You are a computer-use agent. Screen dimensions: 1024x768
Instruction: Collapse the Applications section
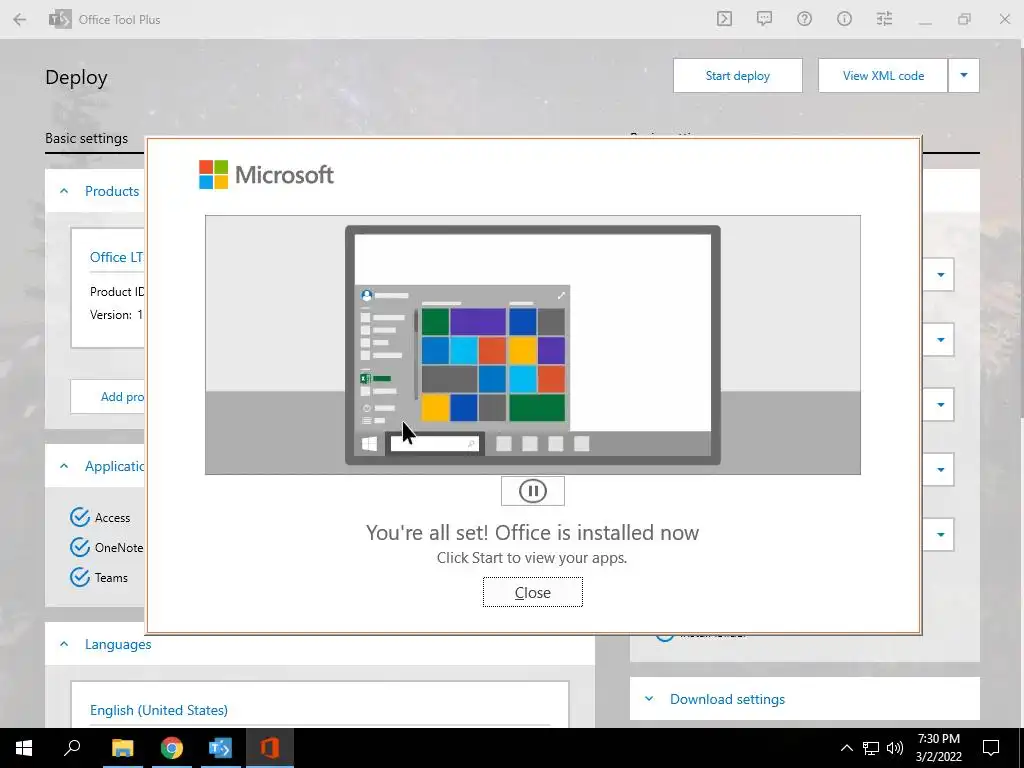click(x=64, y=466)
